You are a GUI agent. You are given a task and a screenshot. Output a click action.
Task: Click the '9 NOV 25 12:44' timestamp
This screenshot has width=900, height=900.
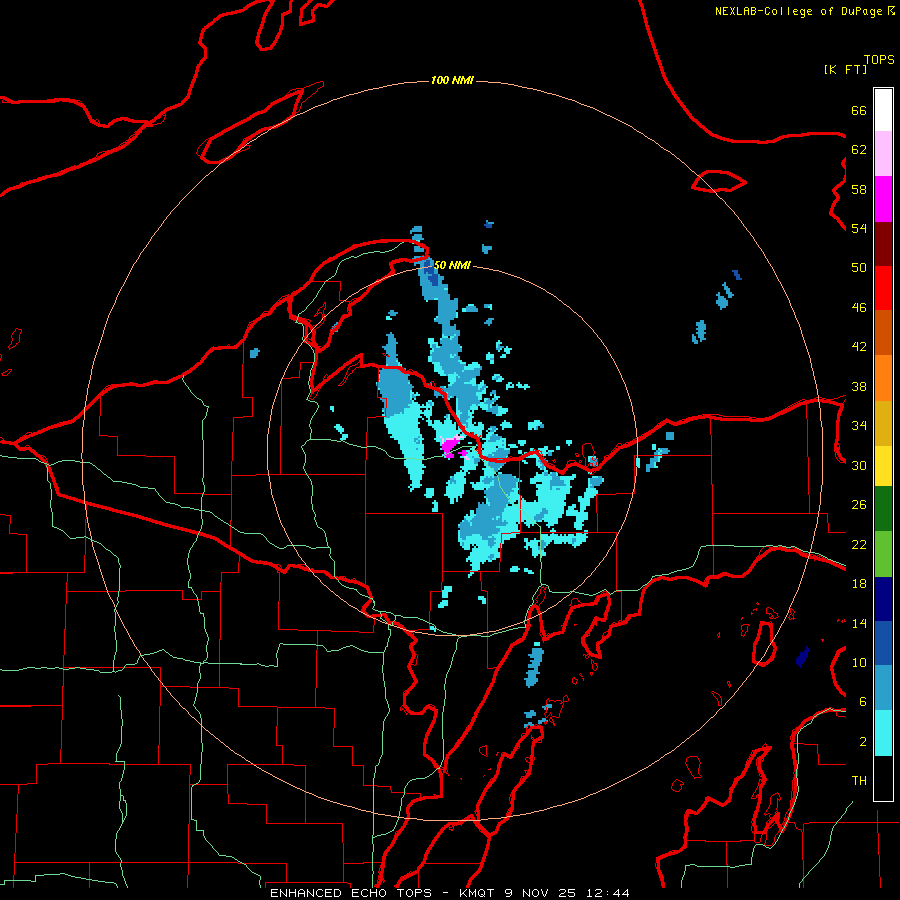tap(567, 893)
